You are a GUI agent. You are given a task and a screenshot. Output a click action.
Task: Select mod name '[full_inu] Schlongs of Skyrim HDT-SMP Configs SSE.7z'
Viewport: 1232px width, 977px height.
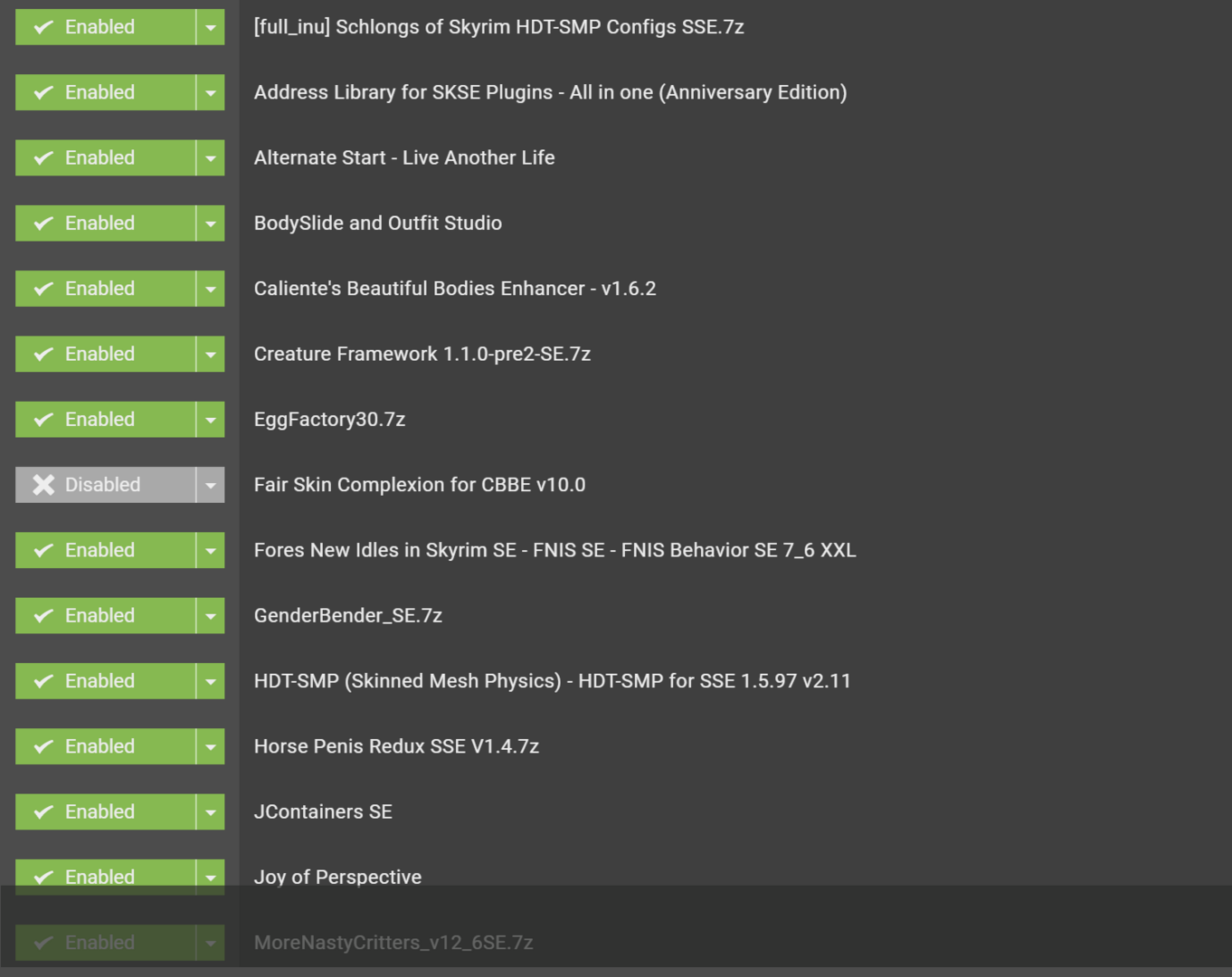pos(499,27)
